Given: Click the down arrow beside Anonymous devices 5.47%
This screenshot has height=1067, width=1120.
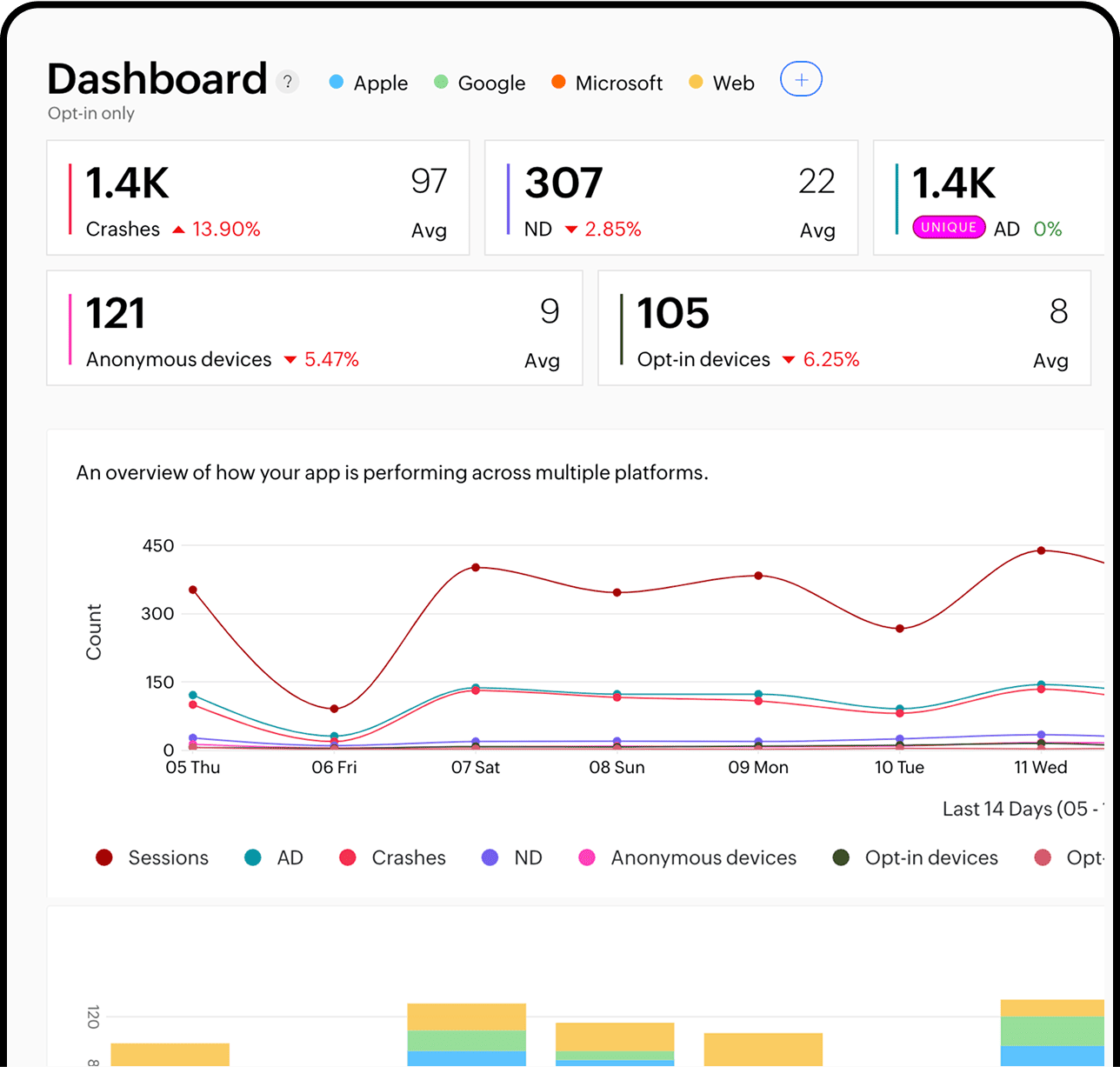Looking at the screenshot, I should coord(290,360).
